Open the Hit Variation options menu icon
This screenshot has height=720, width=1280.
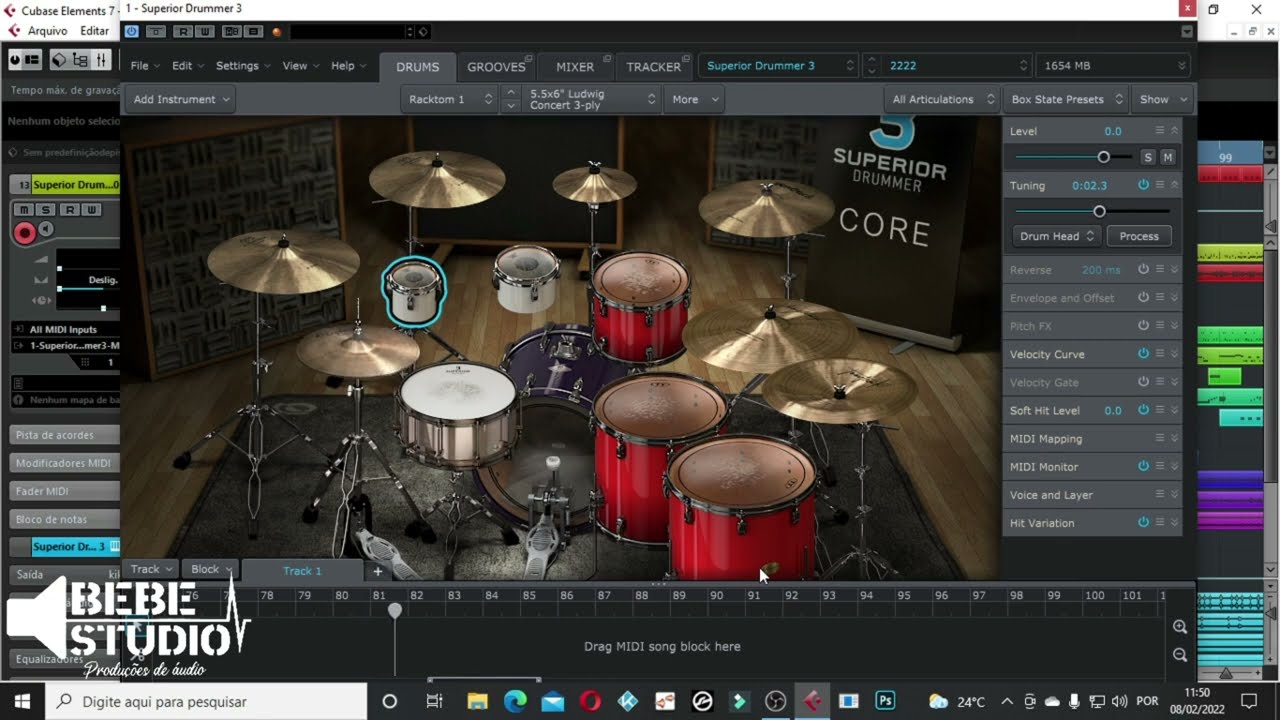click(x=1160, y=522)
